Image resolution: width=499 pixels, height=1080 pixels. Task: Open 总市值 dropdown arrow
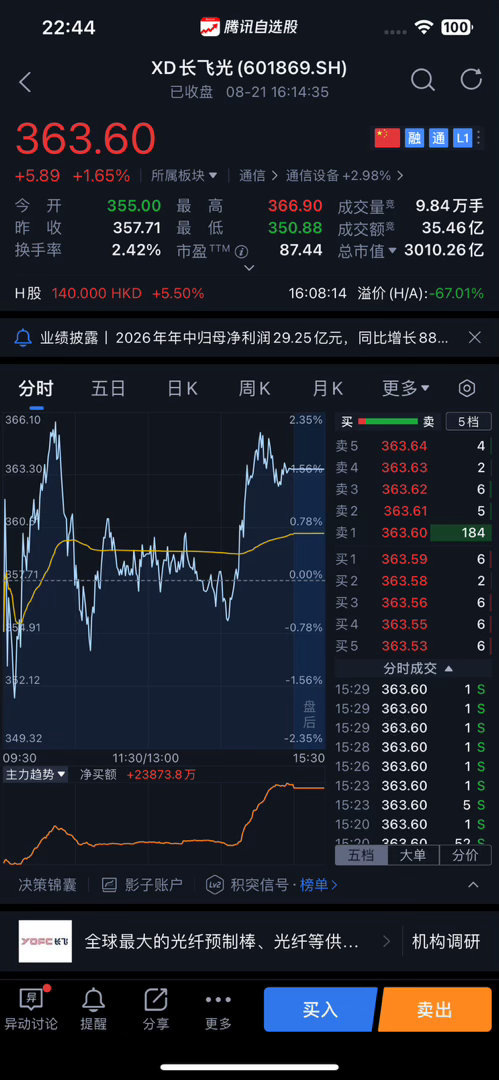click(x=392, y=251)
